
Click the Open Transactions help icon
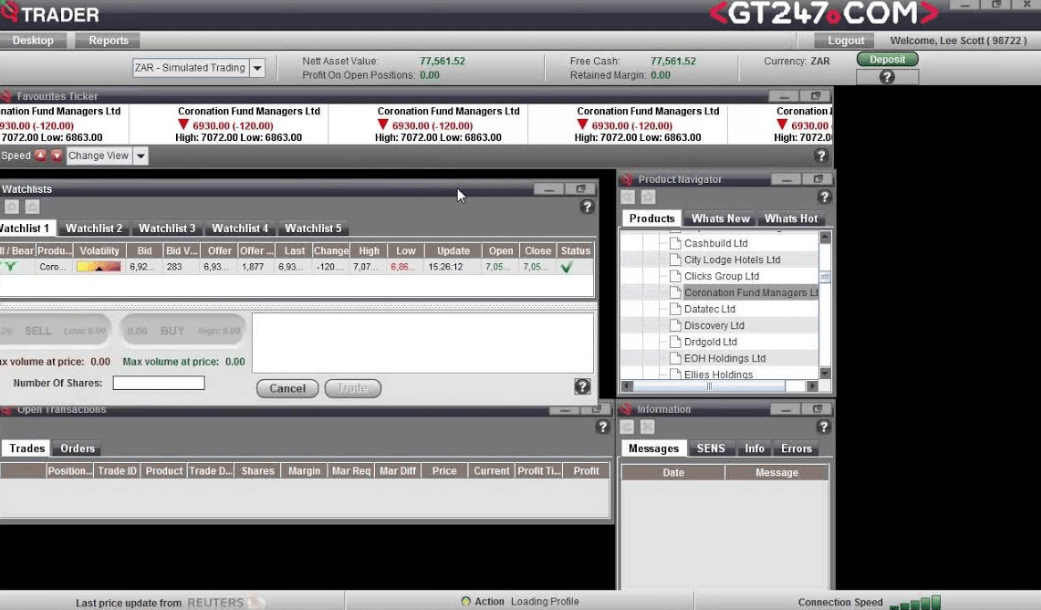(602, 427)
